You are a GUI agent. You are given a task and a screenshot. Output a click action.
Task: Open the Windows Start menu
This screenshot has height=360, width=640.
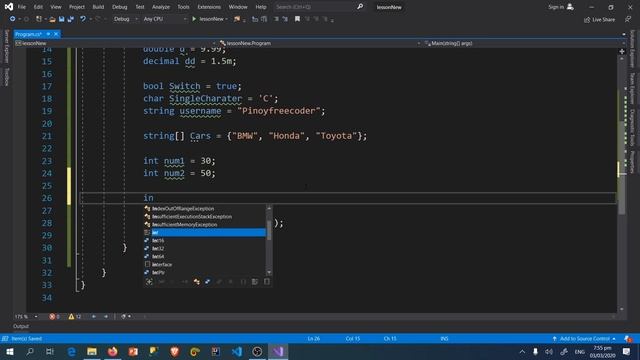(x=9, y=351)
